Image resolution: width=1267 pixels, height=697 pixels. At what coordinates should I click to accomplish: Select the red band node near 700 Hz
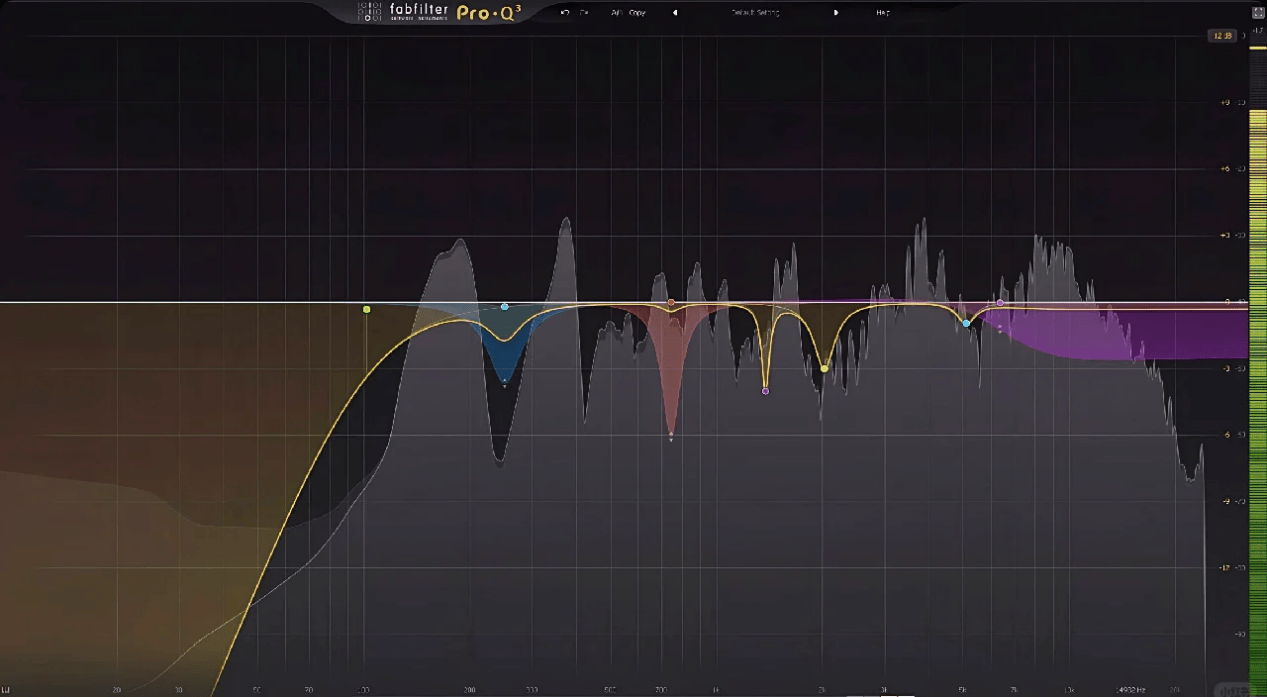(671, 302)
